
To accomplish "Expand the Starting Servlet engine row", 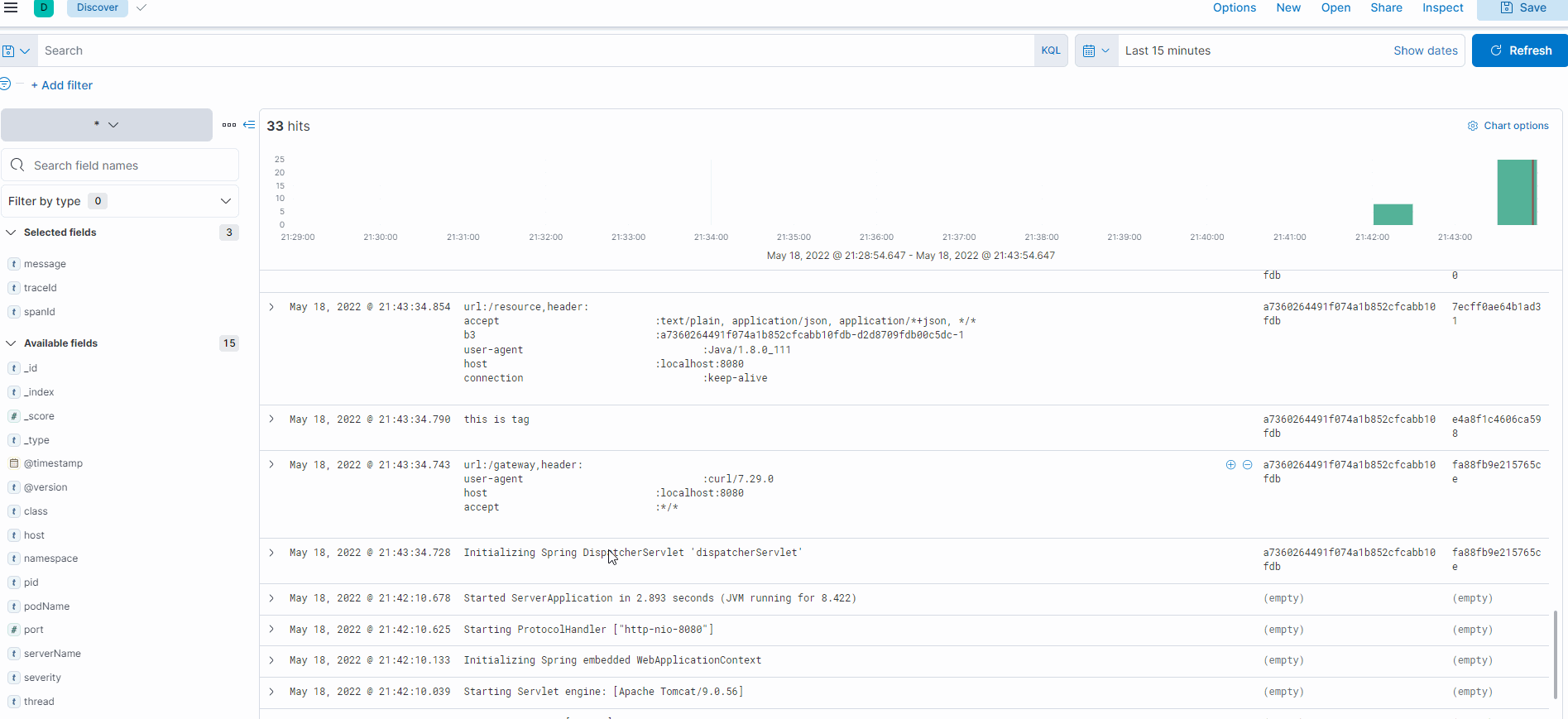I will tap(271, 692).
